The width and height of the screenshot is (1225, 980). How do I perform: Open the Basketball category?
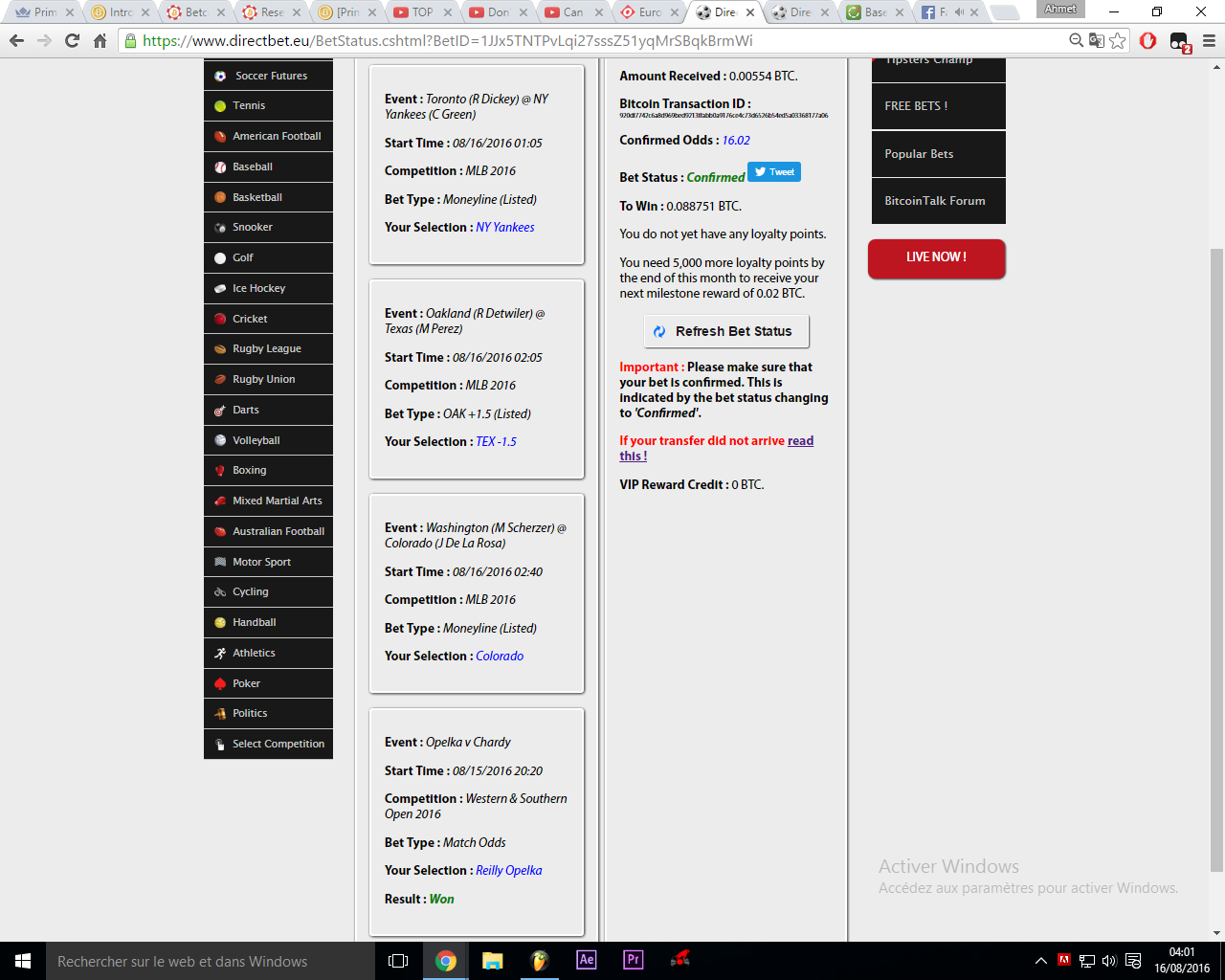pos(268,197)
